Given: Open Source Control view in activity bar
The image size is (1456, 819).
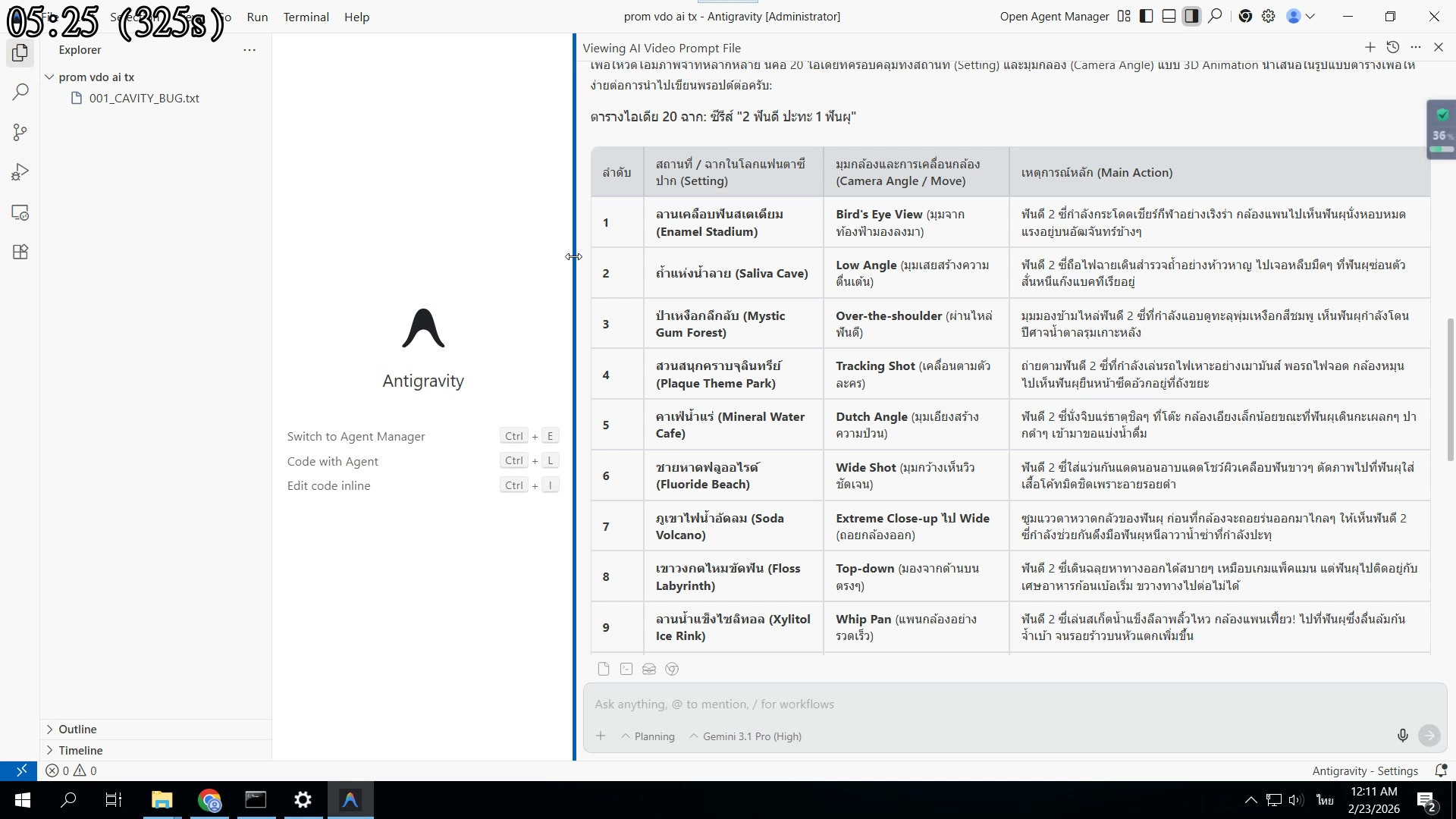Looking at the screenshot, I should click(20, 133).
